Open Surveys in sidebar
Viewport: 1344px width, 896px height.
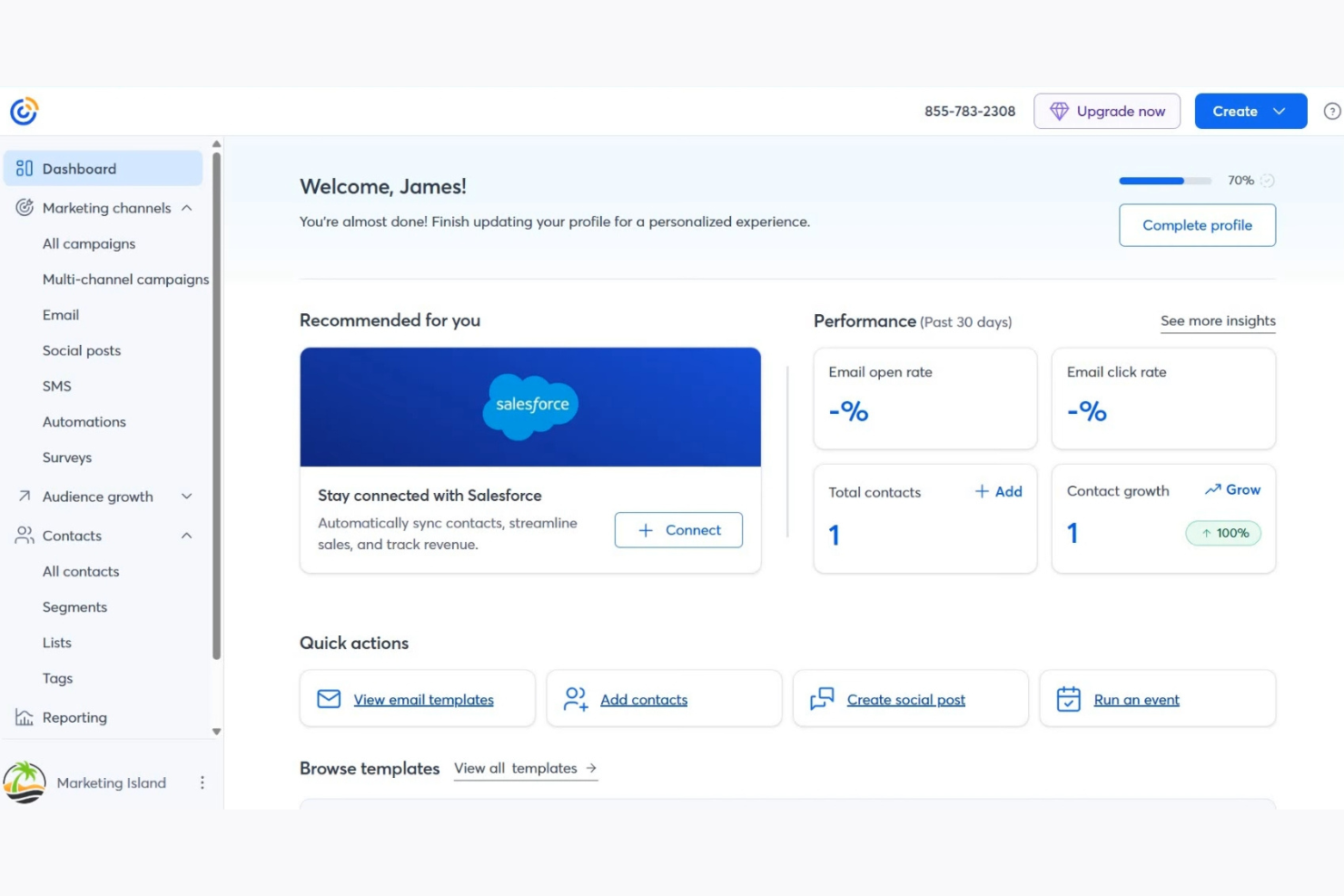(67, 457)
